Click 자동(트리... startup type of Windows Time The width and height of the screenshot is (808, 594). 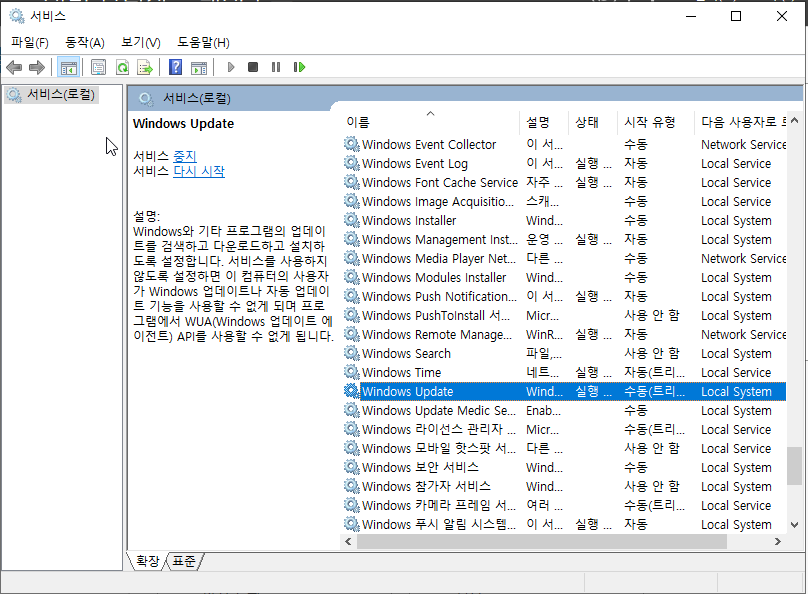point(654,372)
